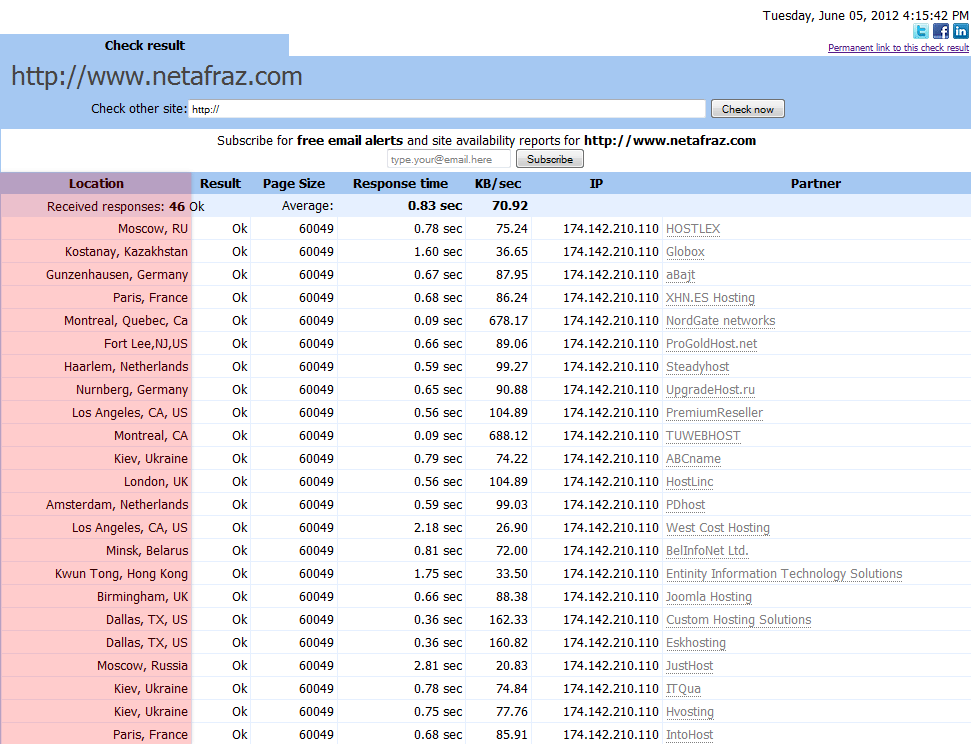Follow the PDhost partner link
The image size is (971, 744).
pyautogui.click(x=686, y=504)
